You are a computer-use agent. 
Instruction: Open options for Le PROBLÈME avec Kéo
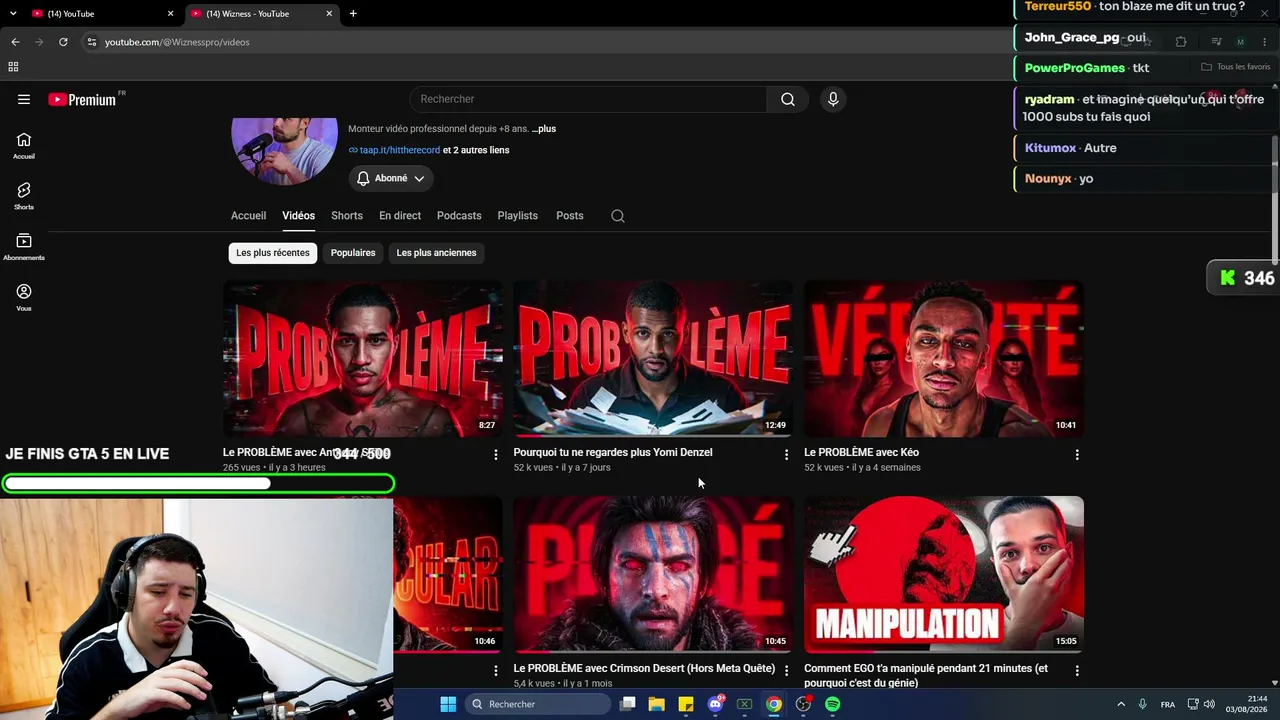click(x=1077, y=455)
